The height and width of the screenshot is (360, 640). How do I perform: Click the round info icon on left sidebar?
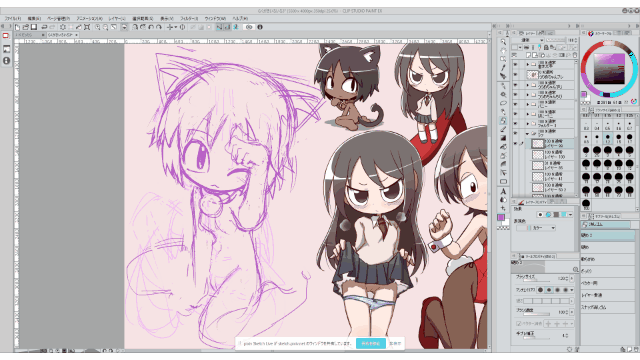[x=6, y=60]
